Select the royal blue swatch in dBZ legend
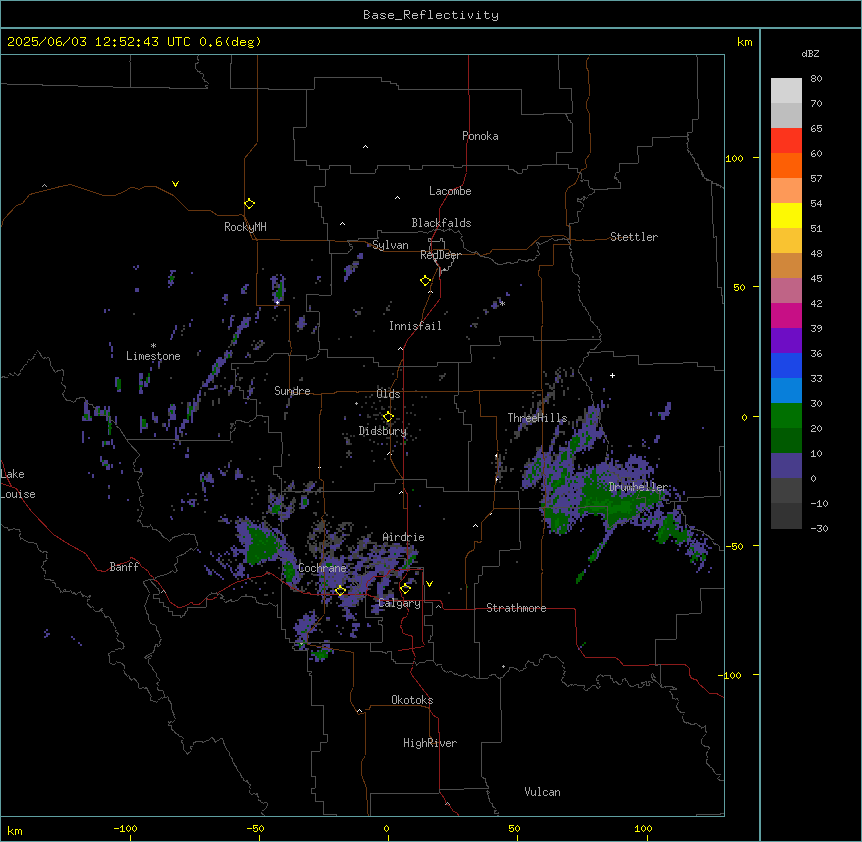 point(786,365)
